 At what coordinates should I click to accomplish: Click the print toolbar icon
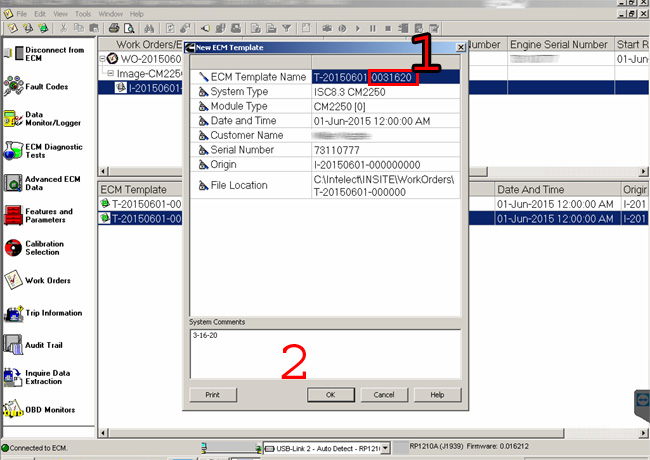tap(114, 28)
